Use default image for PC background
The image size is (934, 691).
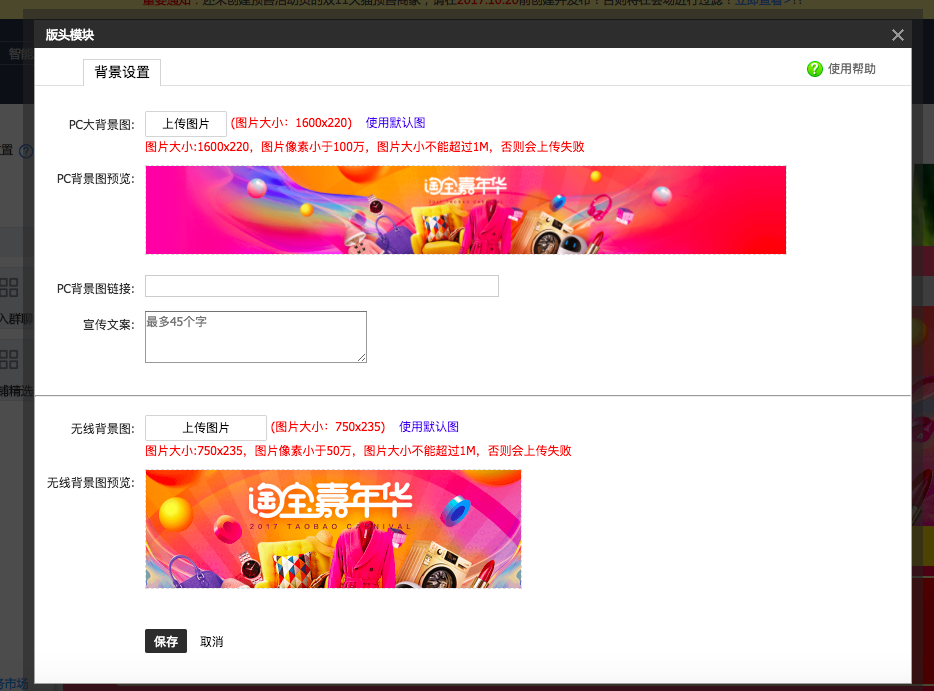(396, 123)
